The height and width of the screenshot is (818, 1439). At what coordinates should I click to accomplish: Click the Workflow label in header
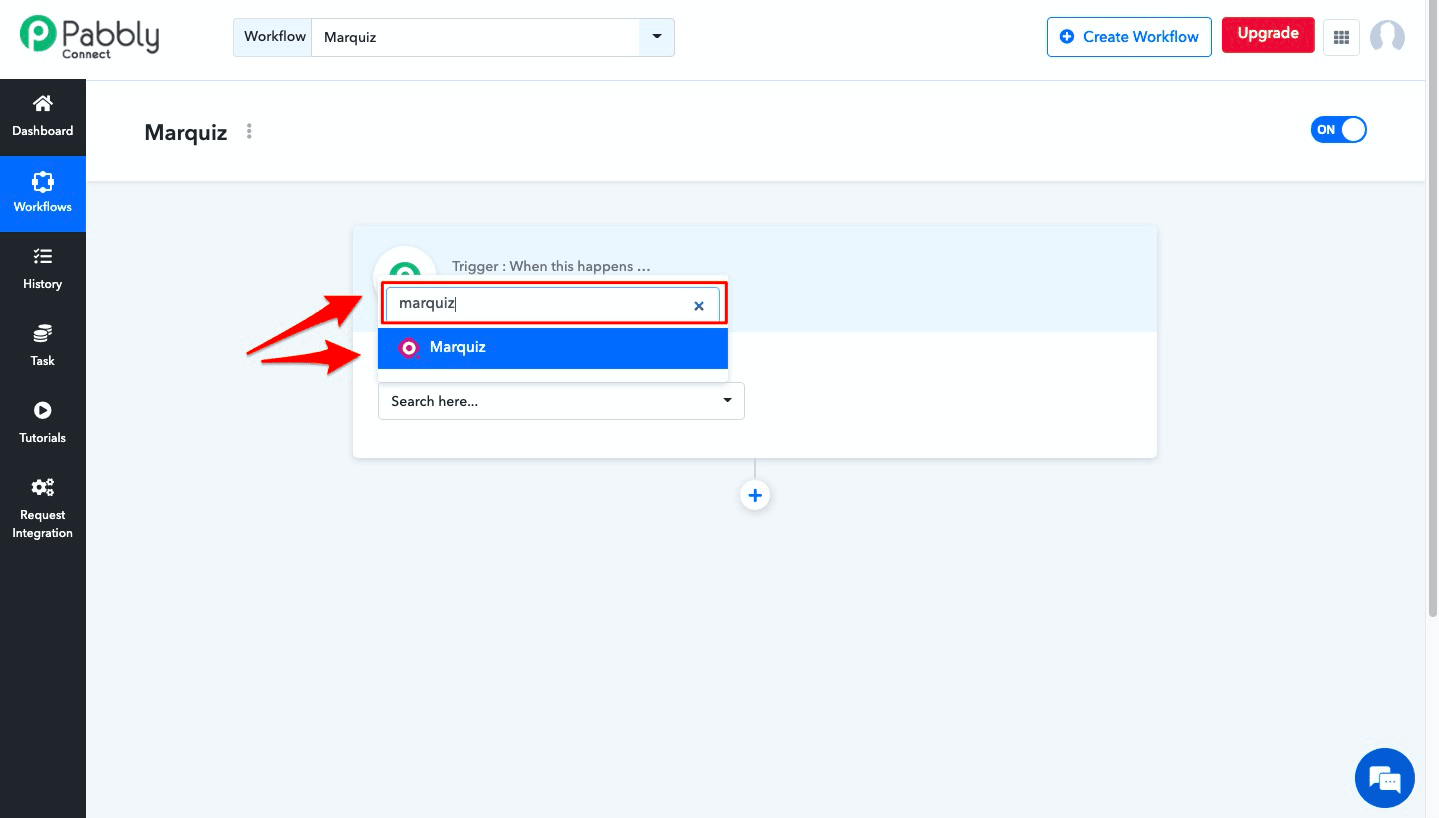pos(274,37)
